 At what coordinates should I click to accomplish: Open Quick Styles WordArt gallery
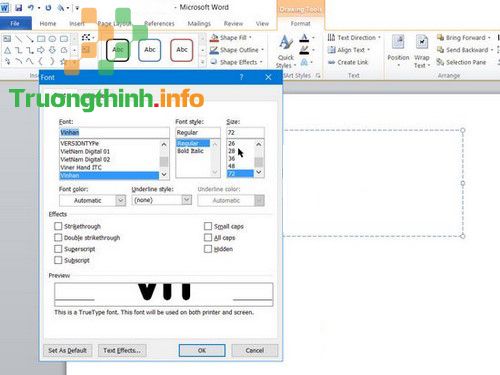coord(286,52)
